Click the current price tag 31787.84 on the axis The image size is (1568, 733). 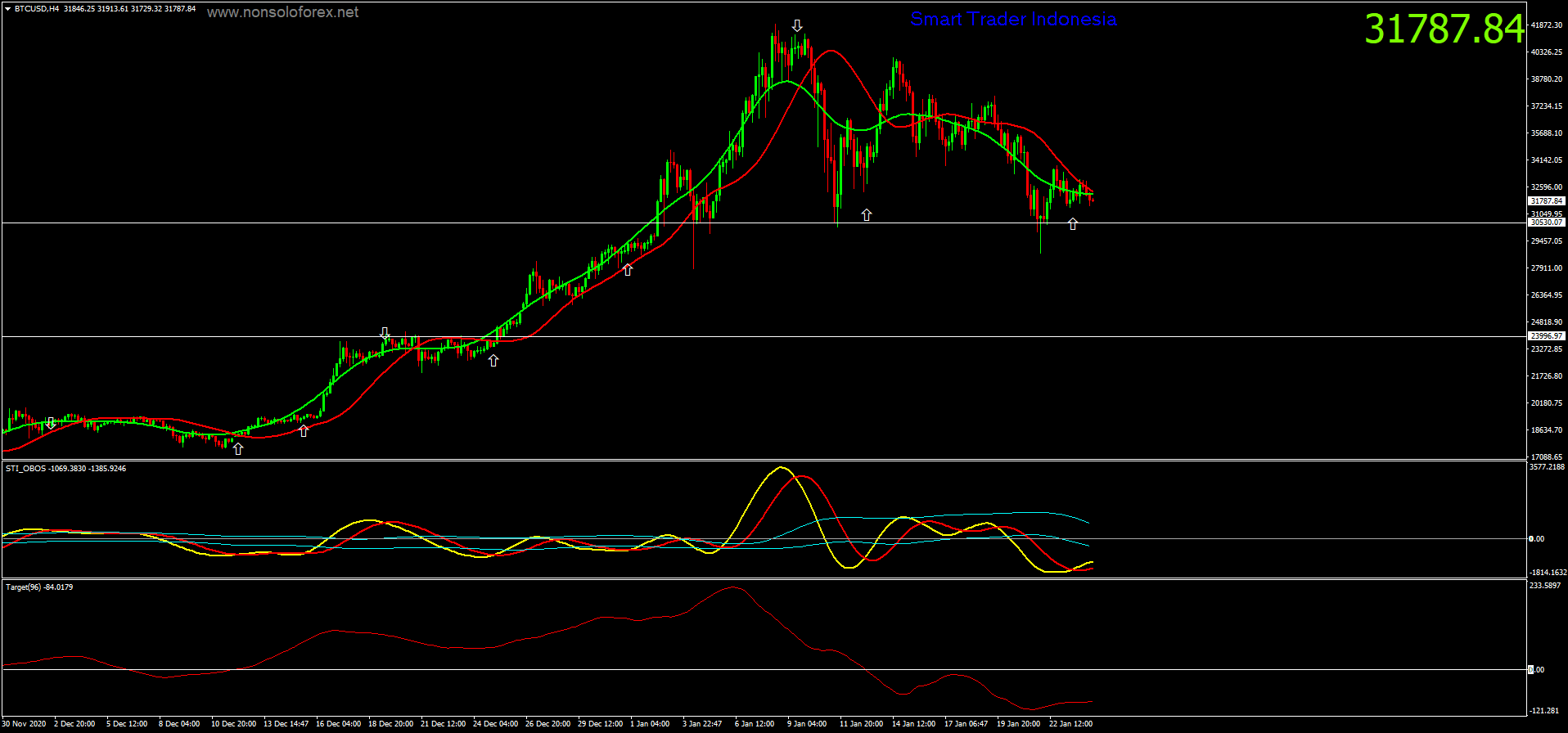(x=1546, y=200)
